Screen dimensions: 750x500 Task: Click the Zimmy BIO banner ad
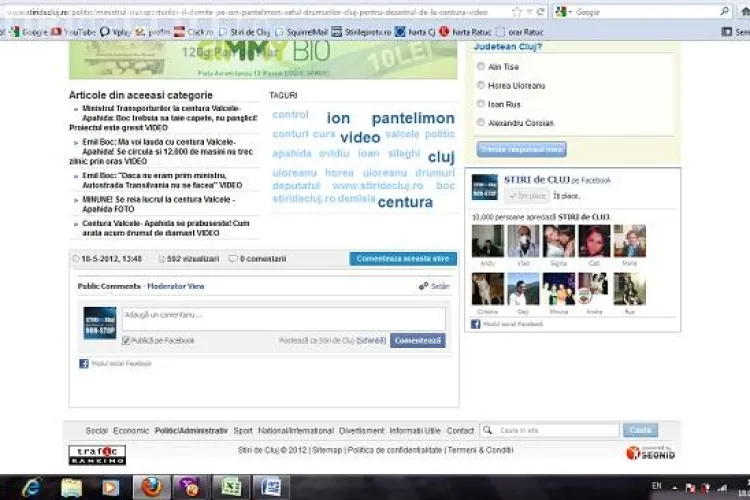coord(263,59)
